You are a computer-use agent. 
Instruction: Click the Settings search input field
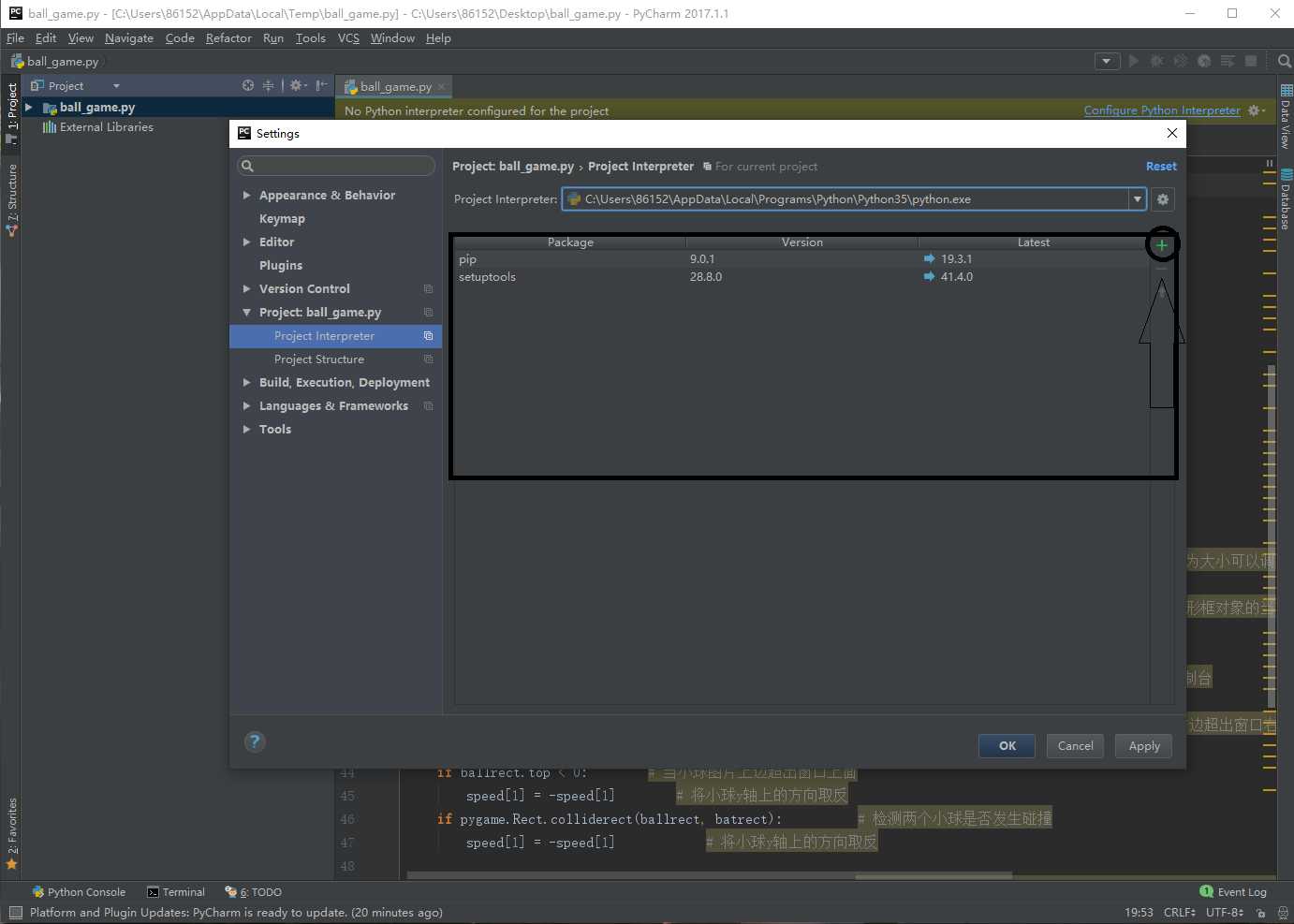(336, 166)
